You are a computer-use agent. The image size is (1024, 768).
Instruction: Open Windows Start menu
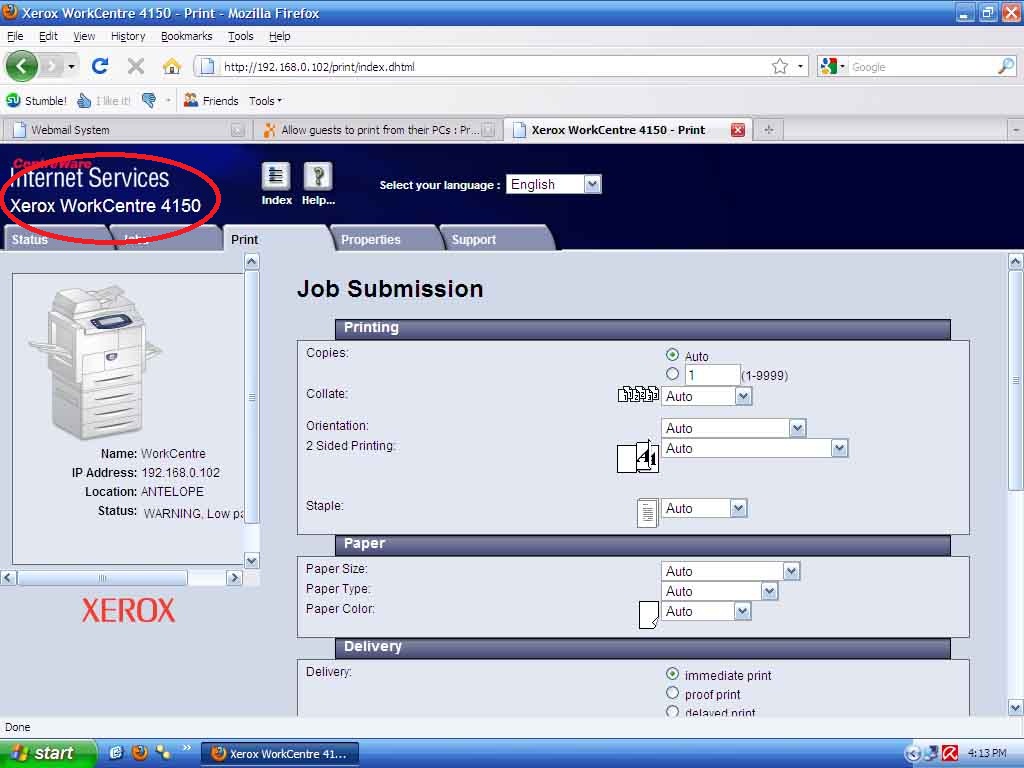[48, 753]
